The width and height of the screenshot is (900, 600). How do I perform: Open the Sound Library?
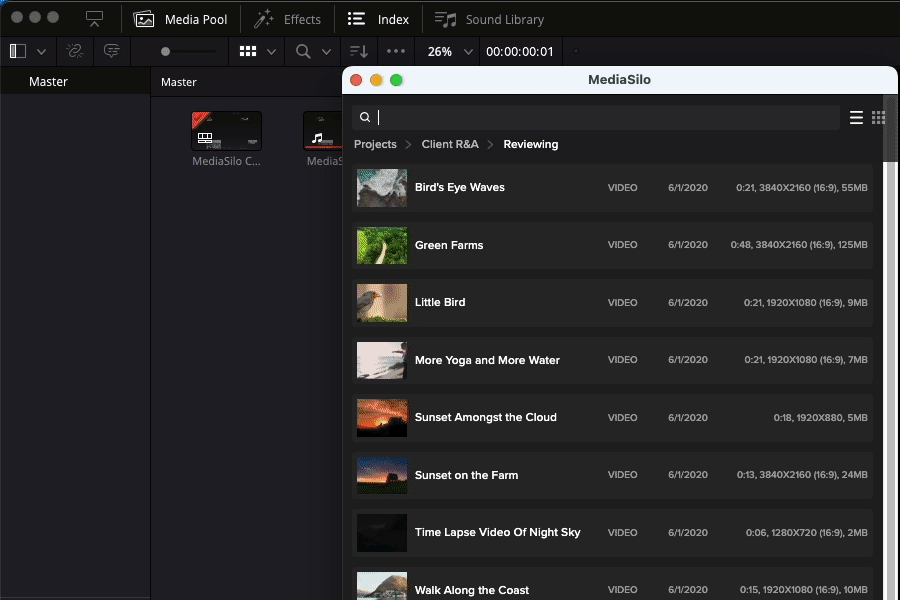[489, 18]
